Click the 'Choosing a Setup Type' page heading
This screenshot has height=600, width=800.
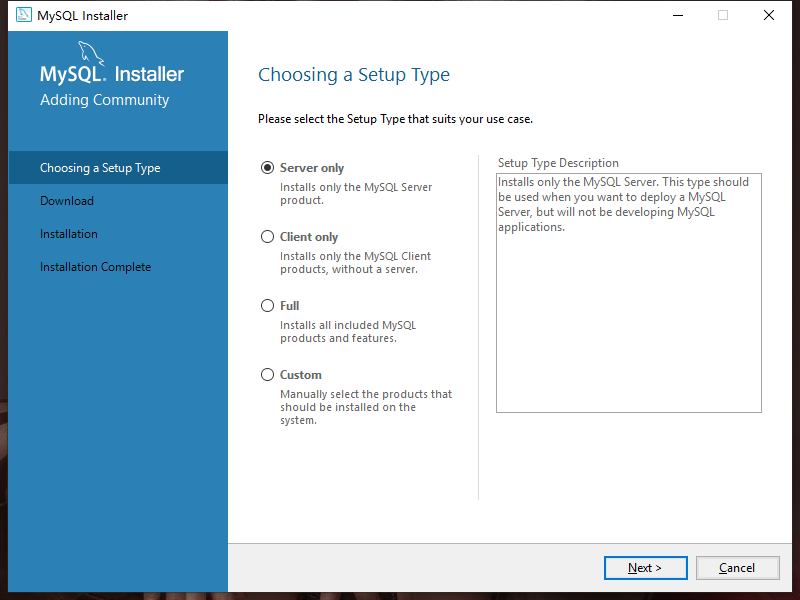click(354, 75)
